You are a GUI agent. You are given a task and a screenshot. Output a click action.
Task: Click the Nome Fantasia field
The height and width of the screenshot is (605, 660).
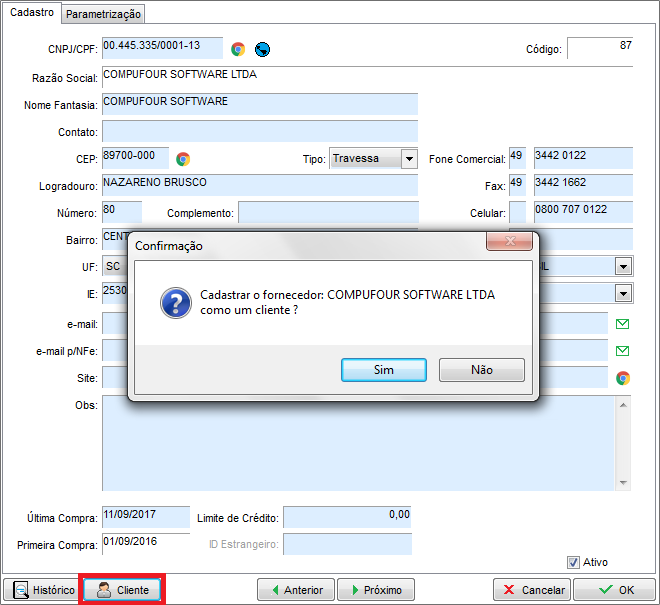(x=260, y=104)
